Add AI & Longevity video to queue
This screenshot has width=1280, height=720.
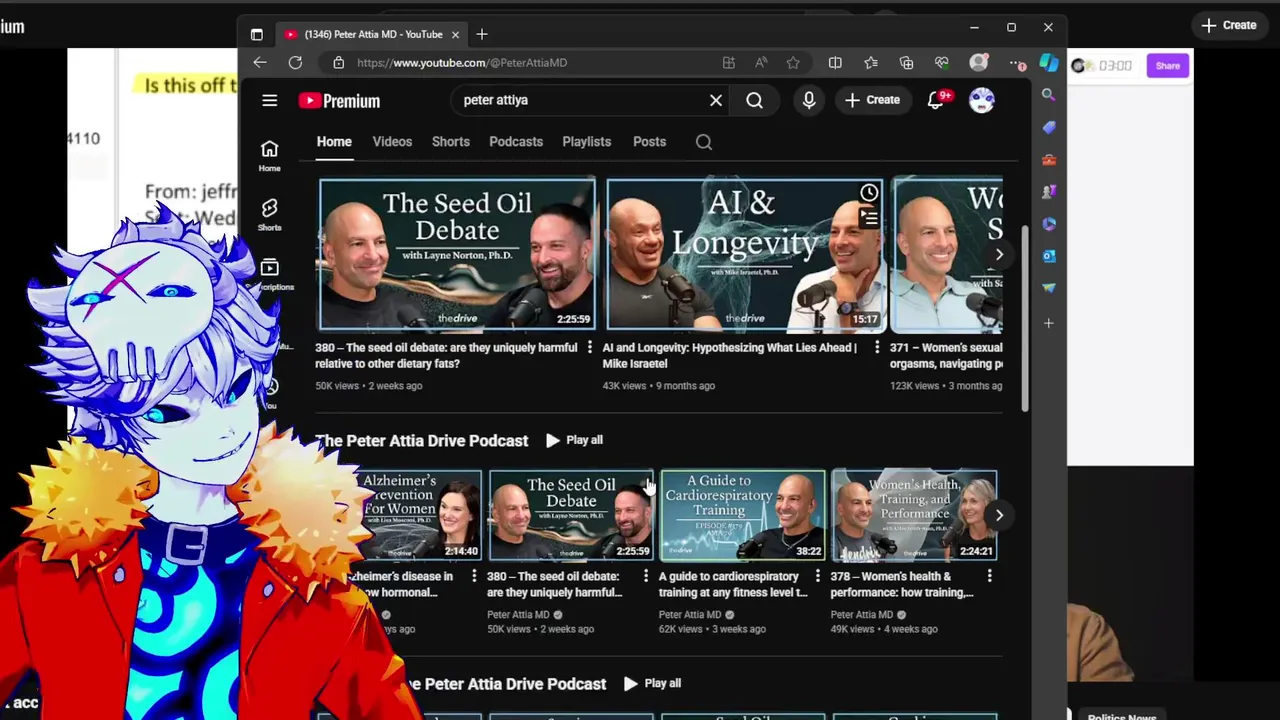coord(869,217)
